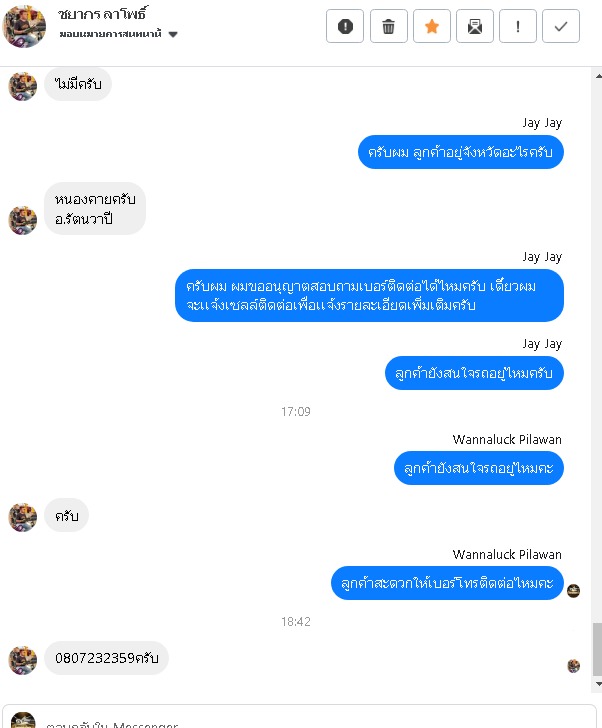This screenshot has width=602, height=728.
Task: Click the Wannaluck Pilawan sender name above the 'สนใจรถ' message
Action: pyautogui.click(x=507, y=439)
